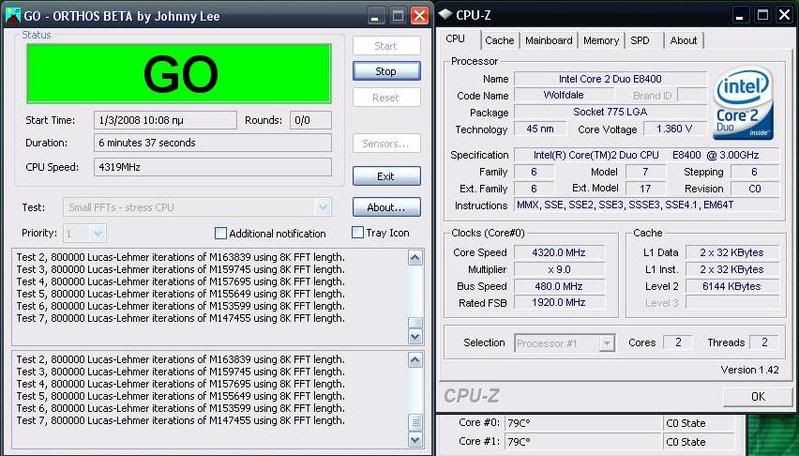Click the Version 1.42 text

coord(750,370)
